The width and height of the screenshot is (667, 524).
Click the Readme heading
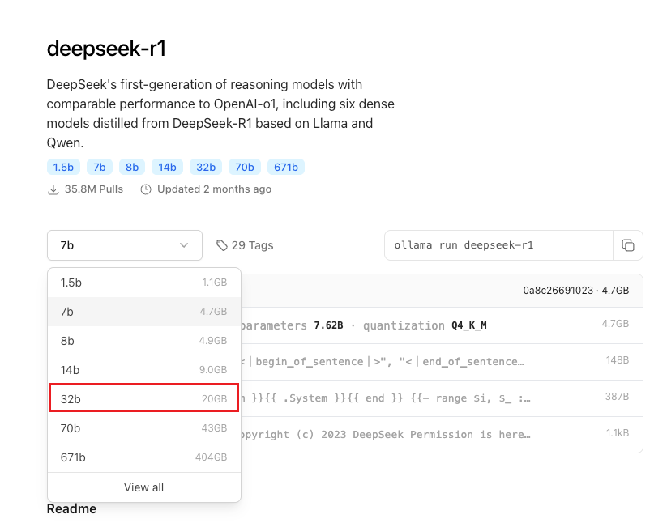pos(71,509)
